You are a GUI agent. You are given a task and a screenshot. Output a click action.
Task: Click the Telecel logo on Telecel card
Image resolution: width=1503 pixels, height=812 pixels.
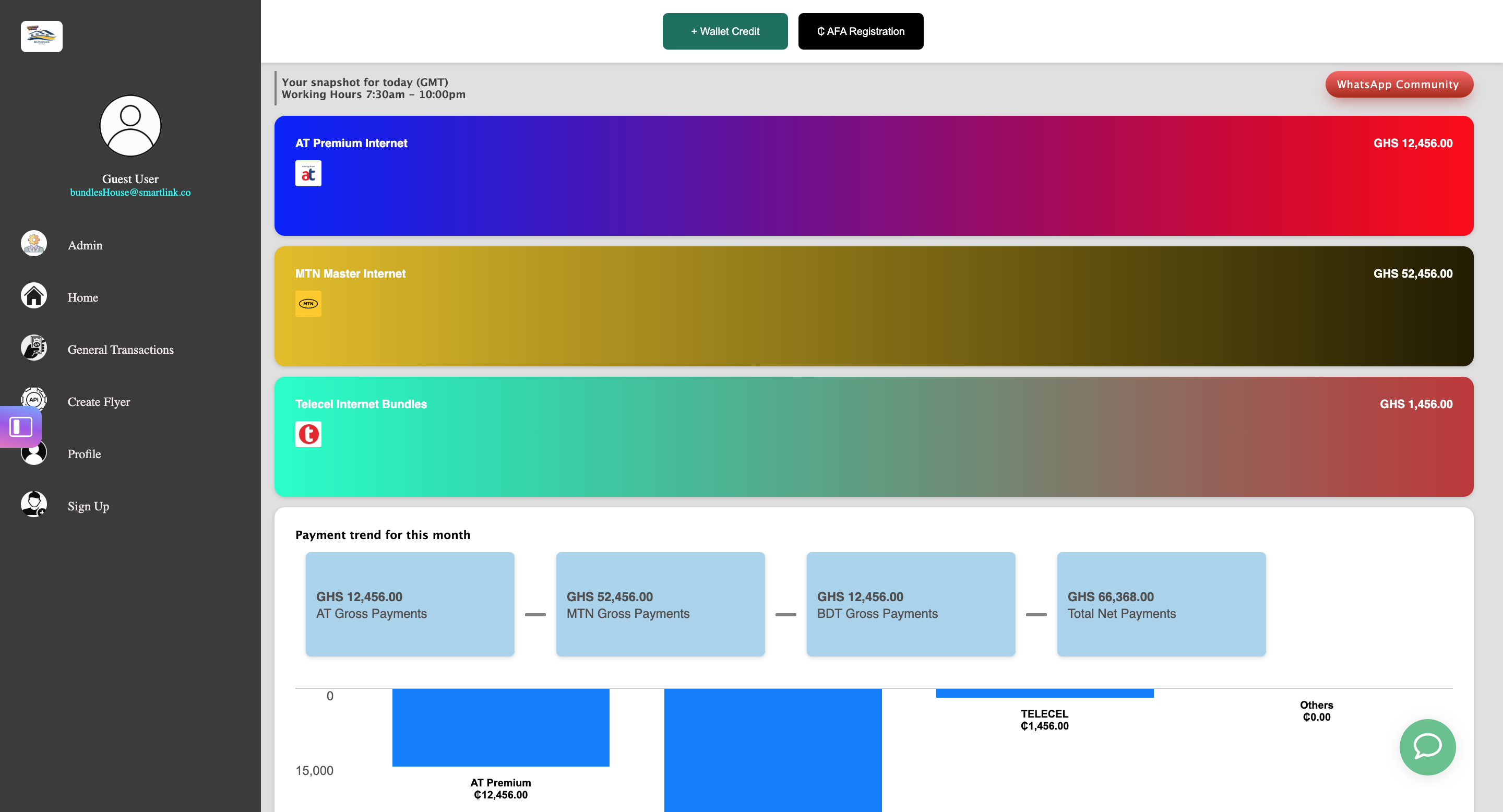[x=308, y=435]
